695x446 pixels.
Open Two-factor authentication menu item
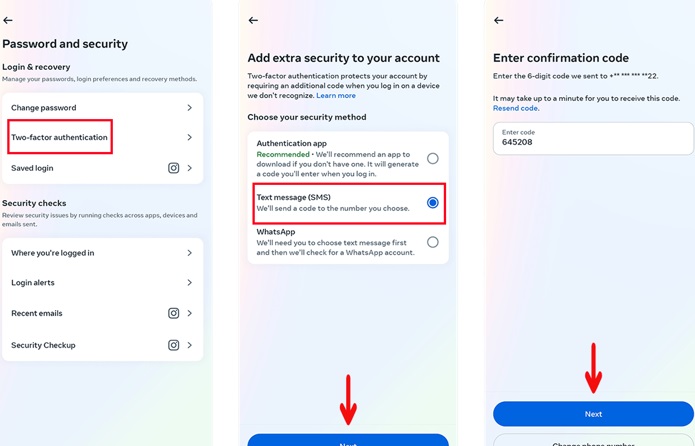coord(60,137)
